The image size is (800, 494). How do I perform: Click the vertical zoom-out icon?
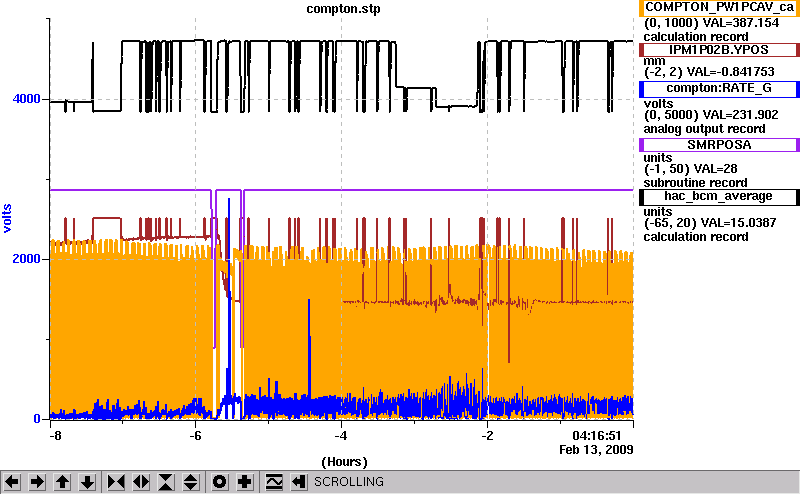tap(190, 482)
